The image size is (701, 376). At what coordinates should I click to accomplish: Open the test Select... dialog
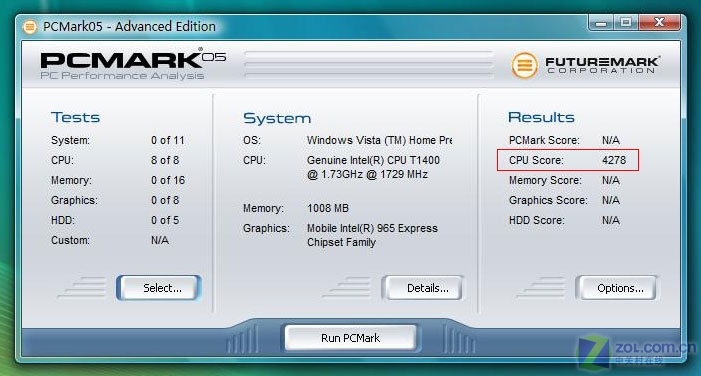click(x=159, y=288)
